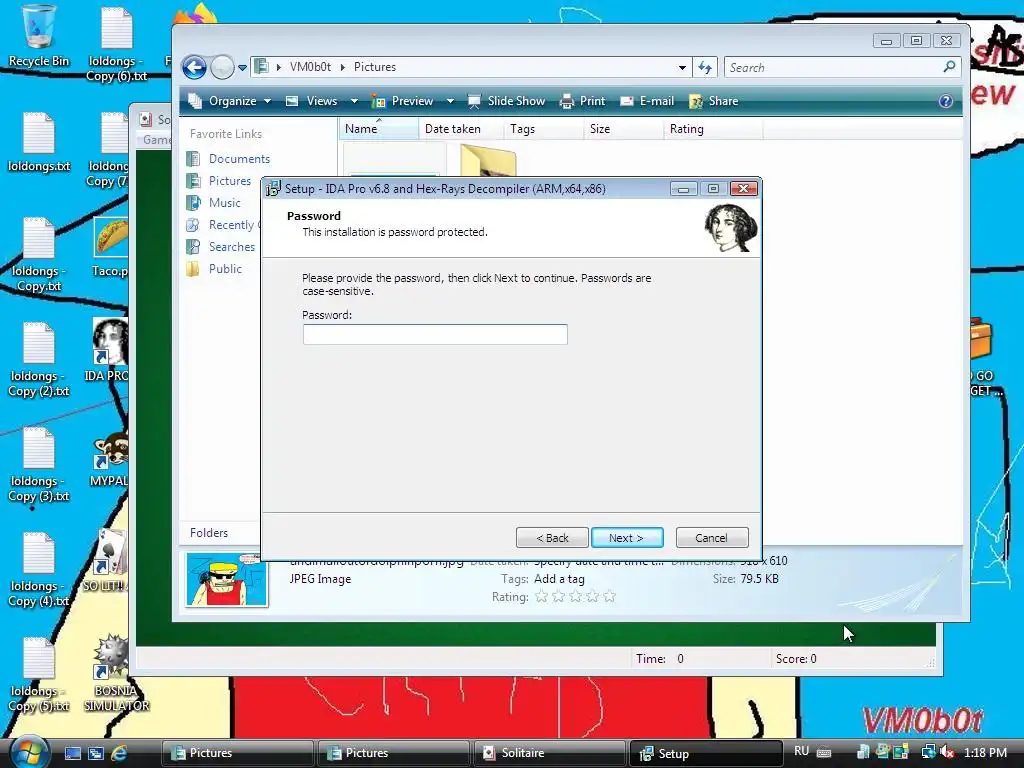The height and width of the screenshot is (768, 1024).
Task: Click Print in explorer toolbar
Action: 583,101
